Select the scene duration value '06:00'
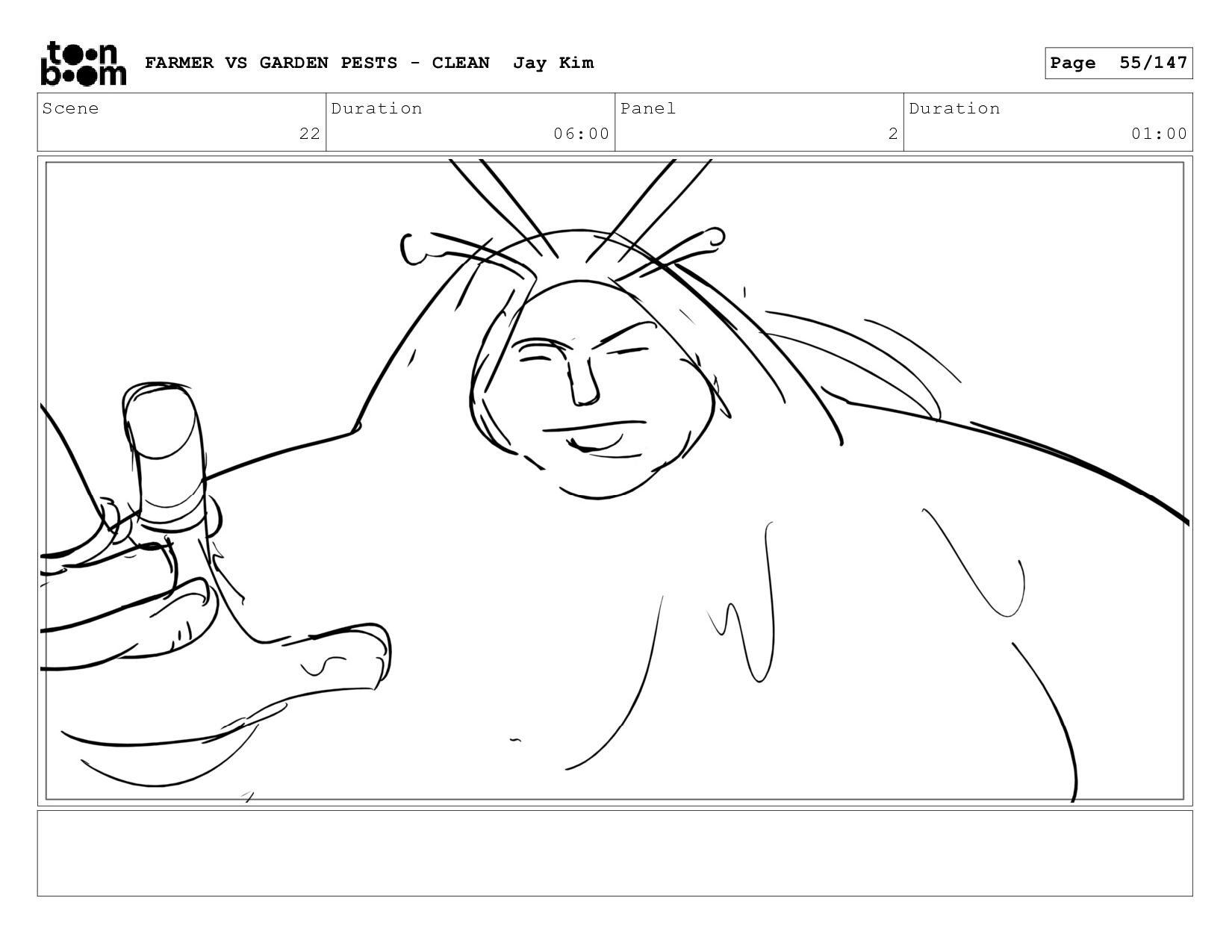The width and height of the screenshot is (1232, 952). click(582, 134)
